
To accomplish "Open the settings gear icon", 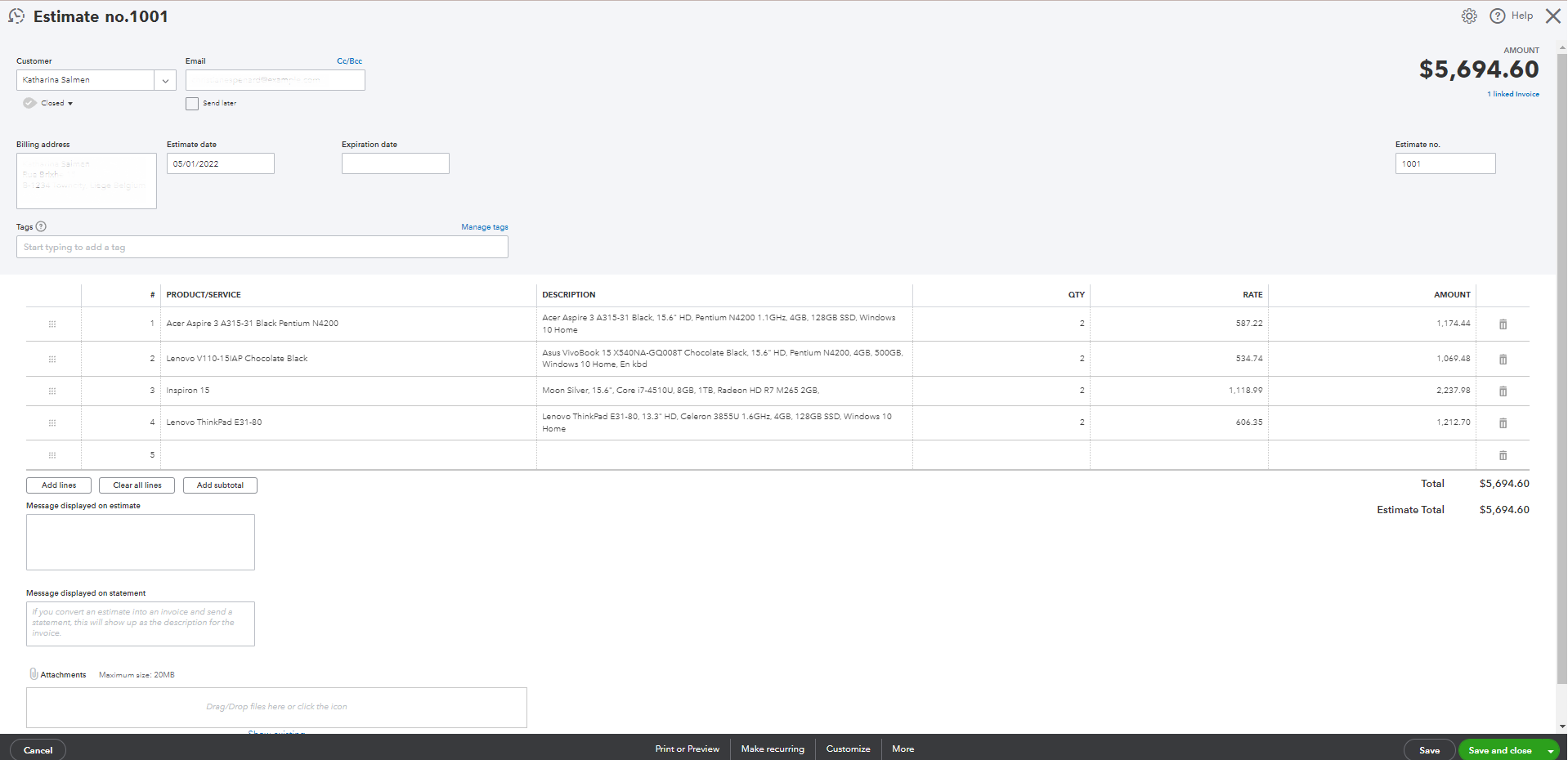I will 1469,16.
